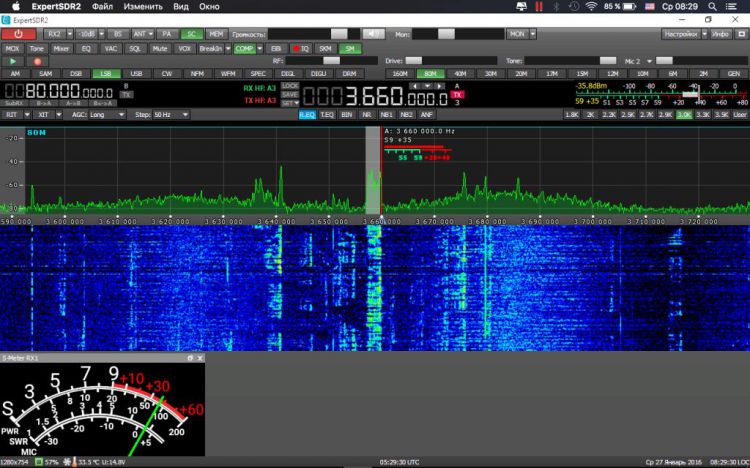This screenshot has width=750, height=468.
Task: Click the Громкость volume slider
Action: click(x=314, y=34)
